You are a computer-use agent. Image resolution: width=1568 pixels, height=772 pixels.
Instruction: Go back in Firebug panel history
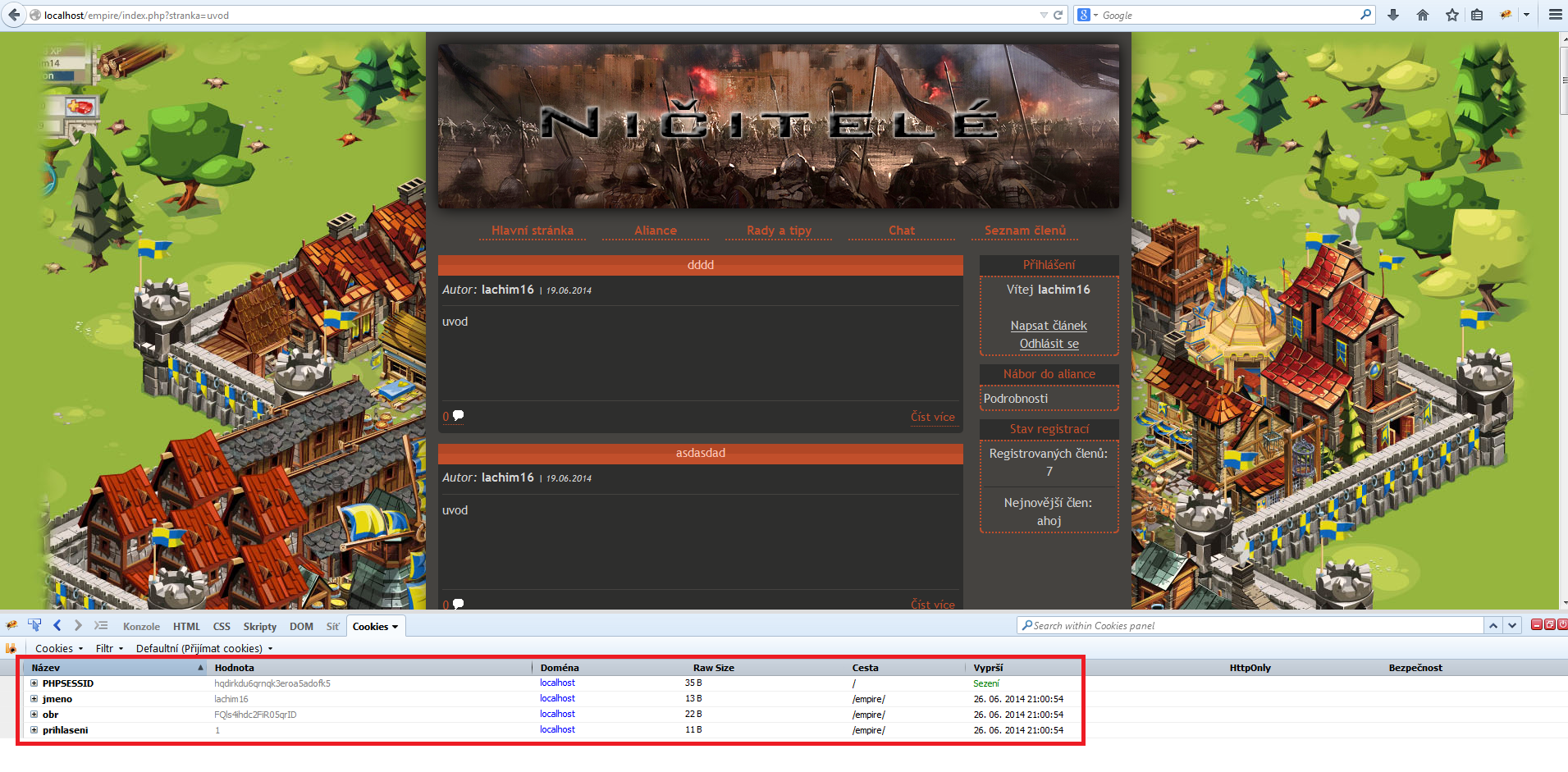coord(57,625)
